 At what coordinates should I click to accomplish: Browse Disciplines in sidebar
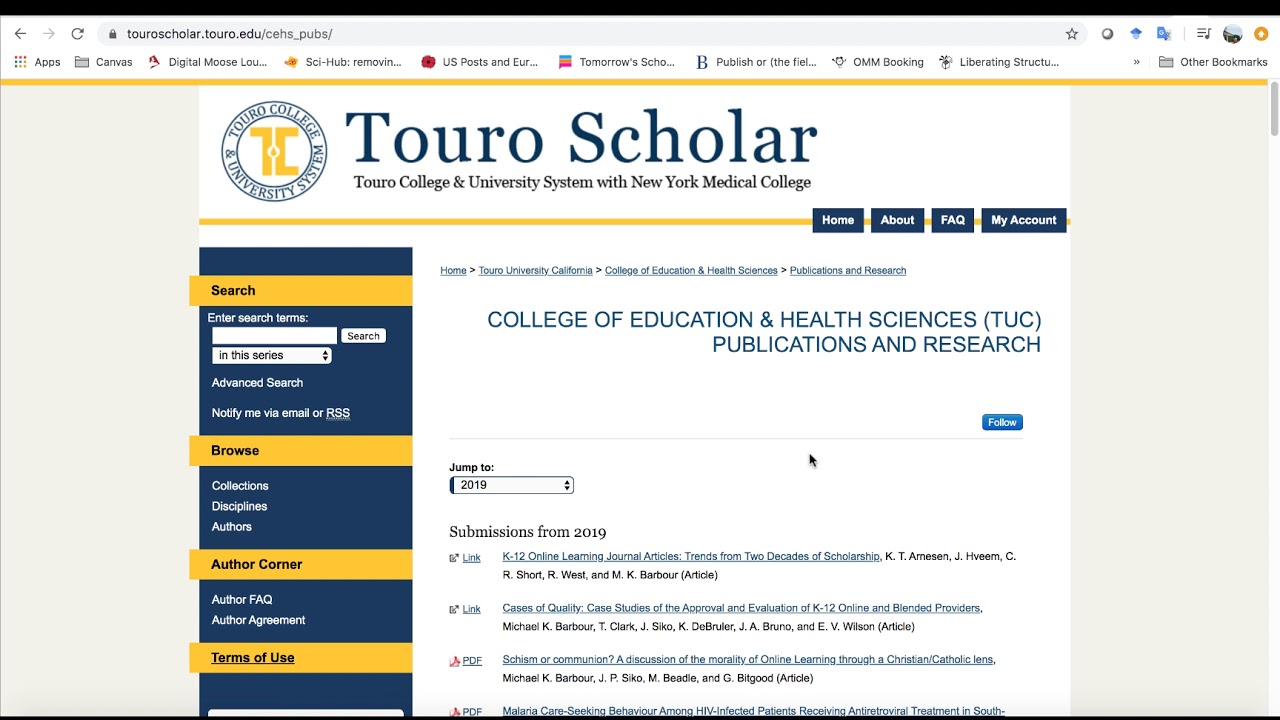click(x=239, y=506)
